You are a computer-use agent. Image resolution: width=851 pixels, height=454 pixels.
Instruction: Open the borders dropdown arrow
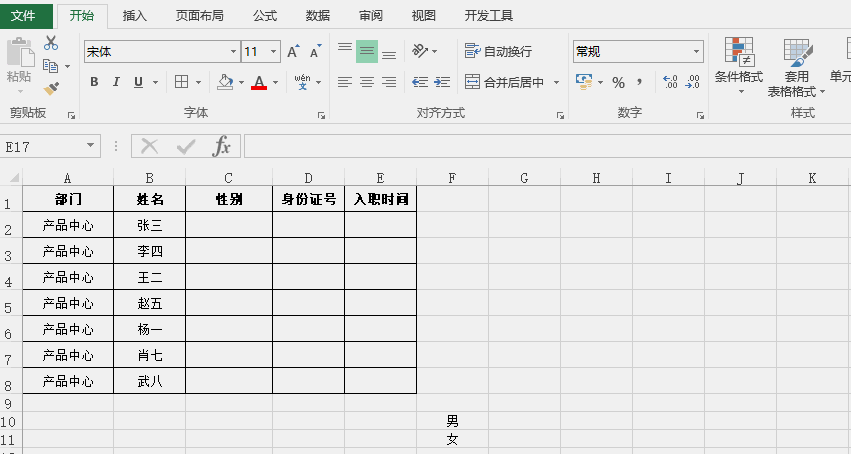[198, 82]
